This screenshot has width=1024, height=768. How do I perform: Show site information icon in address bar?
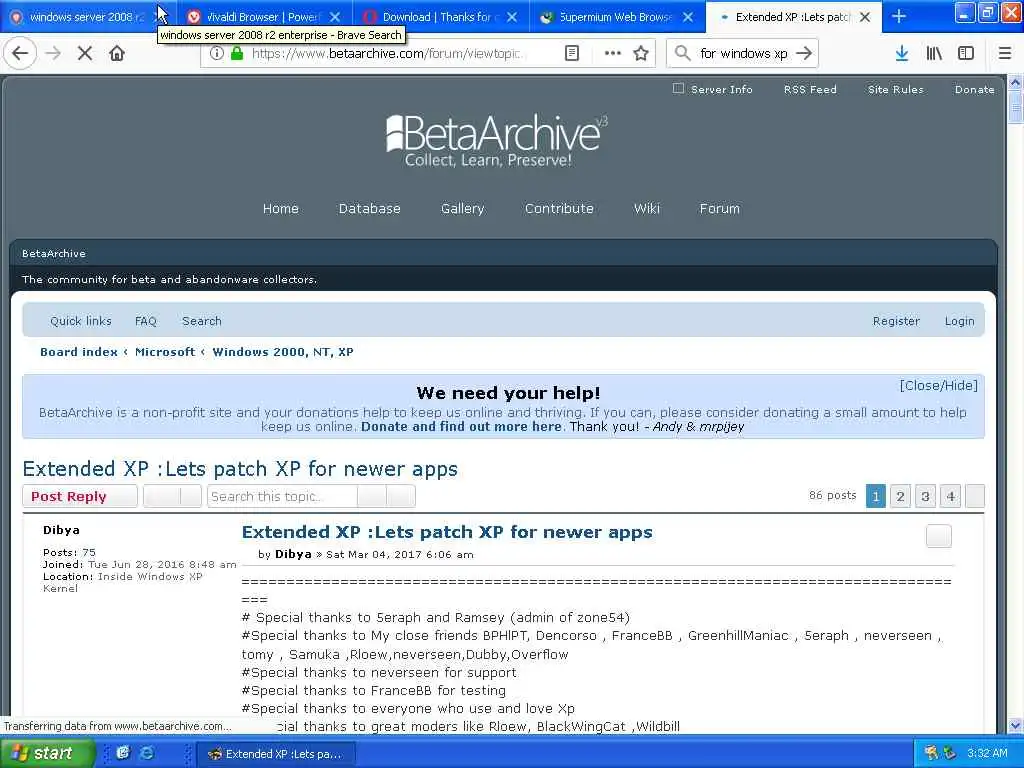coord(217,53)
